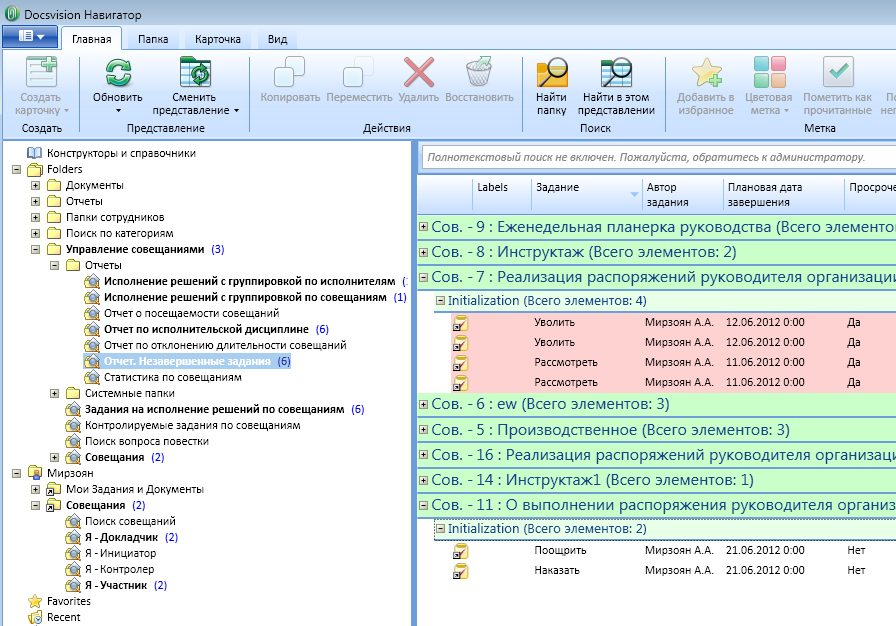Click the Labels column header
The width and height of the screenshot is (896, 626).
pos(501,194)
